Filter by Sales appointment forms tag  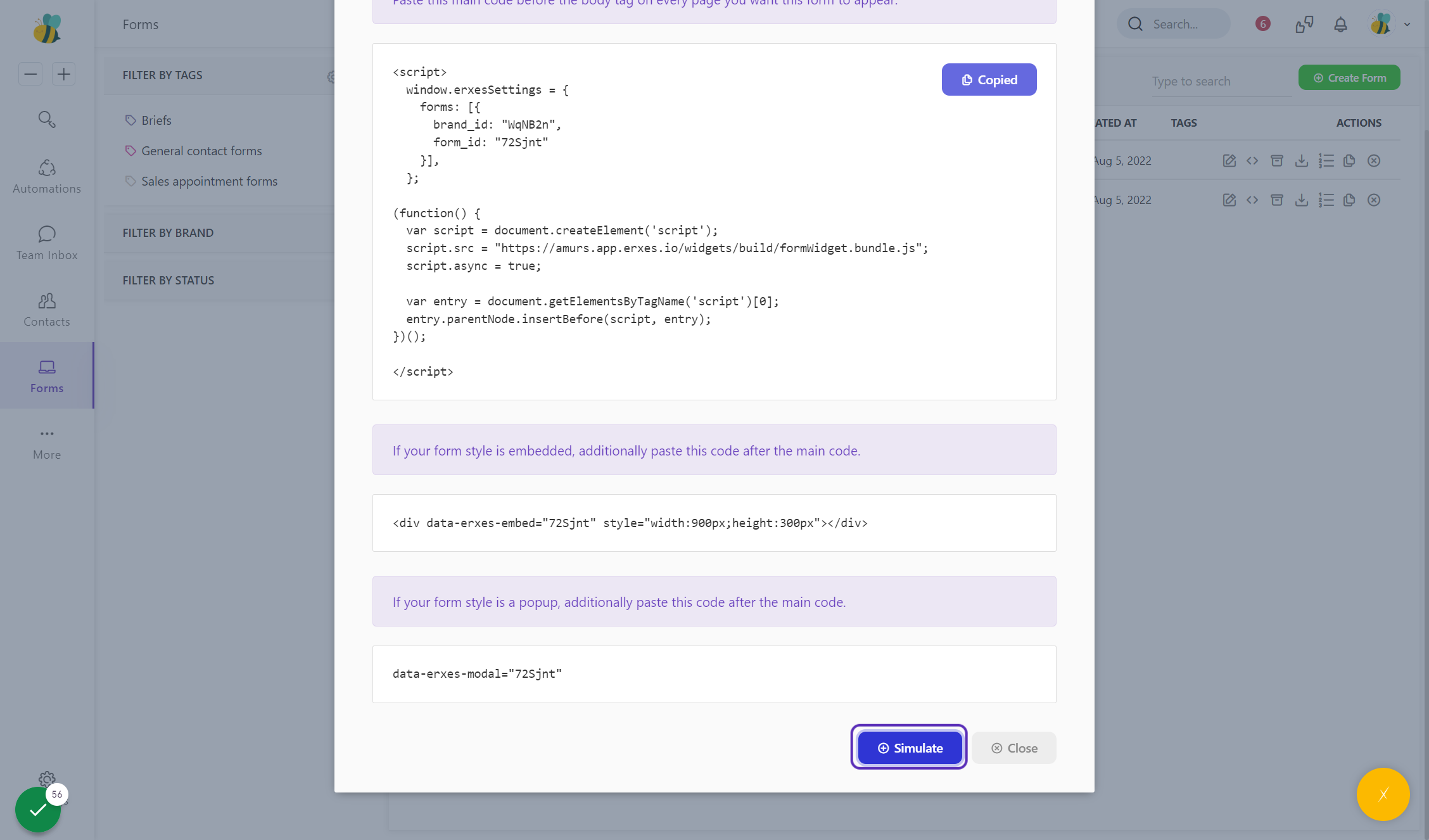[x=209, y=181]
